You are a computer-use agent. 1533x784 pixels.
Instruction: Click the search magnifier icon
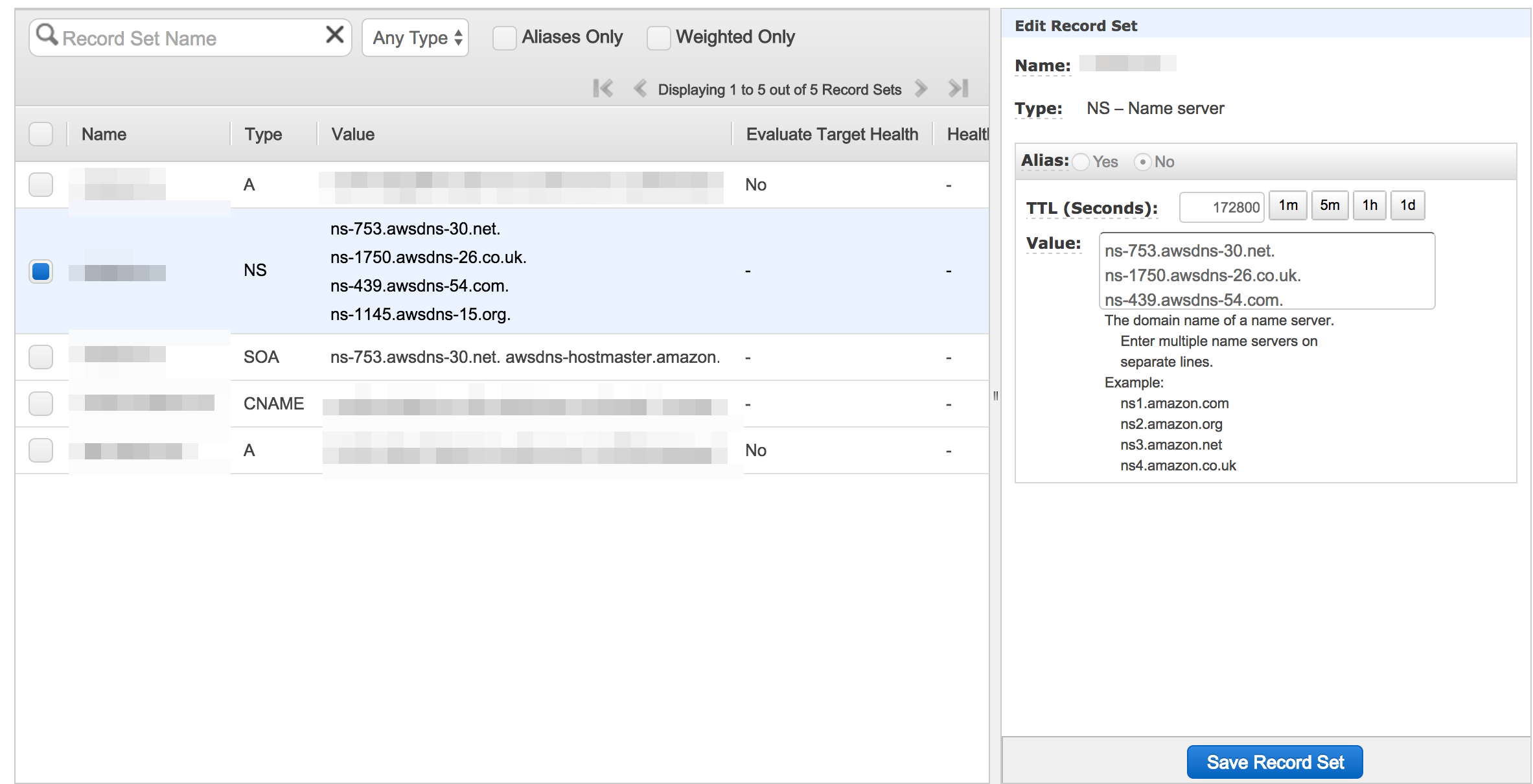tap(47, 35)
